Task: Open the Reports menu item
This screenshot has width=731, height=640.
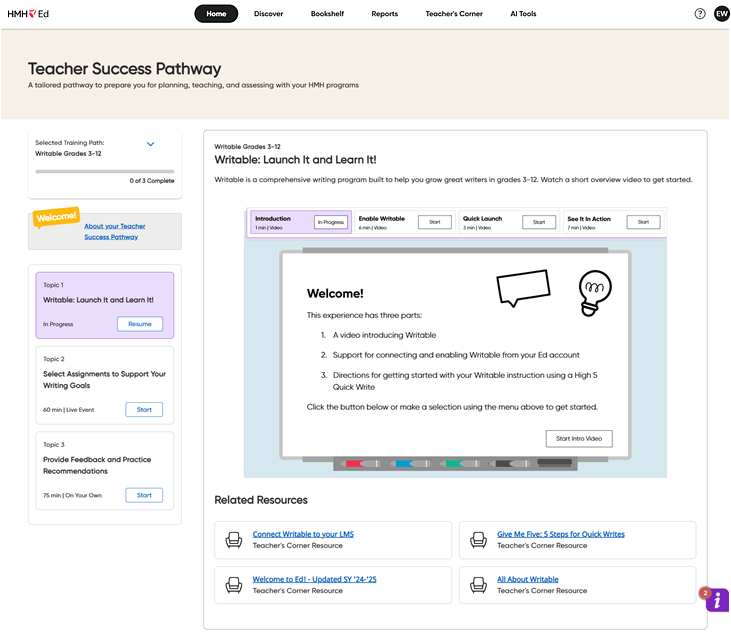Action: coord(385,14)
